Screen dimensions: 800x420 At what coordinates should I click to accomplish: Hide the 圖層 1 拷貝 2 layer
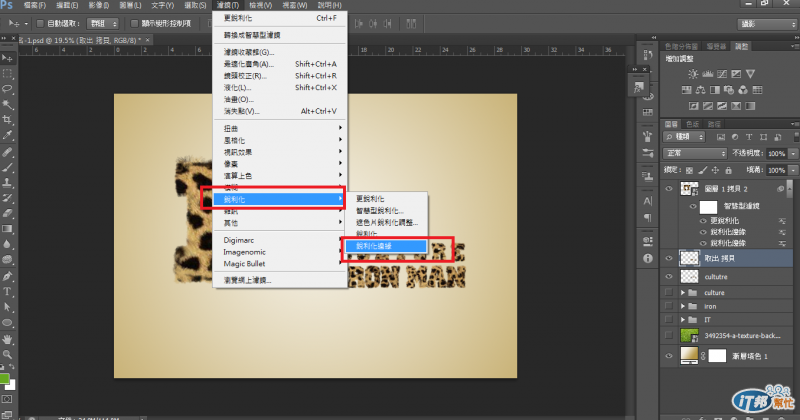(x=669, y=188)
